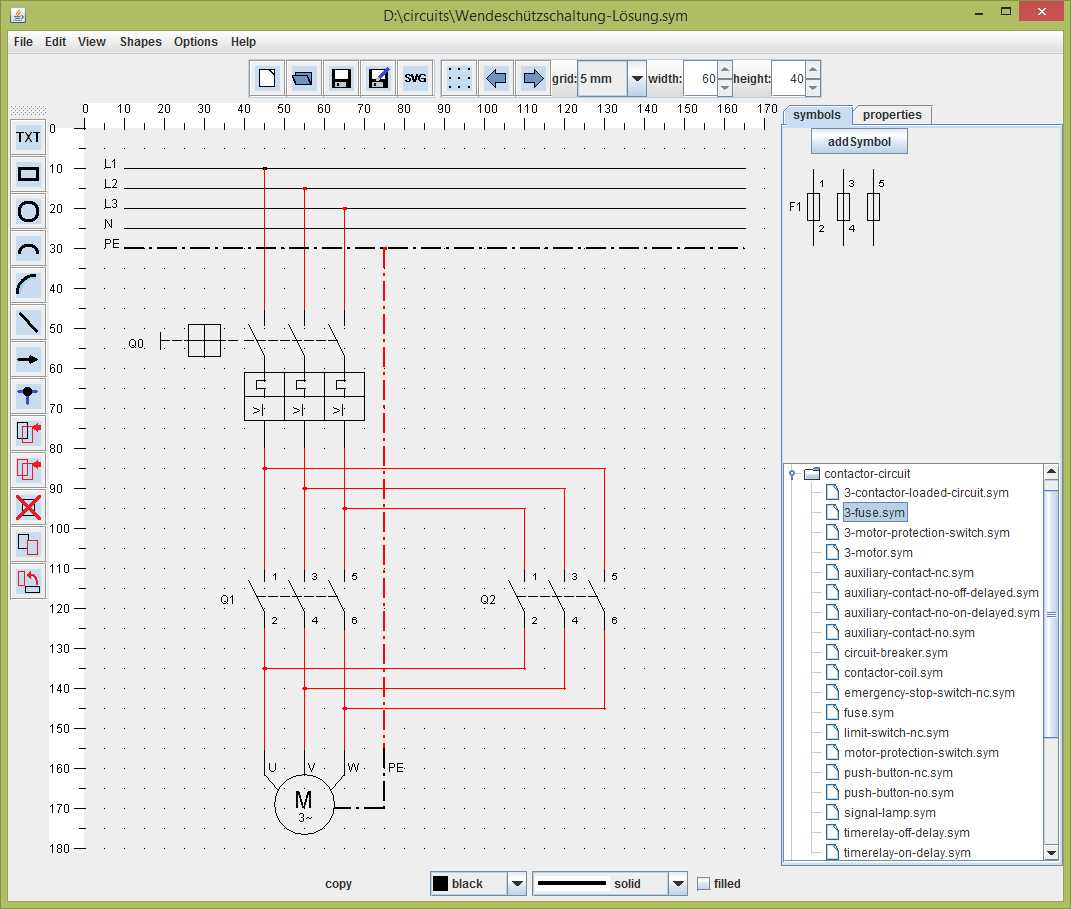Viewport: 1071px width, 909px height.
Task: Select the TXT text tool
Action: pos(28,137)
